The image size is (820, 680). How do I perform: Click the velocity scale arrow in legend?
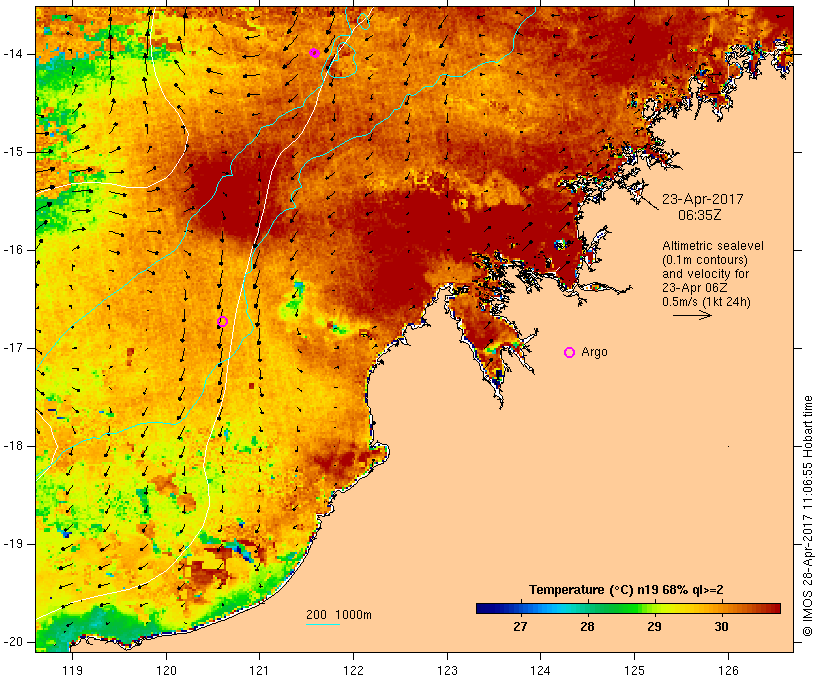692,315
